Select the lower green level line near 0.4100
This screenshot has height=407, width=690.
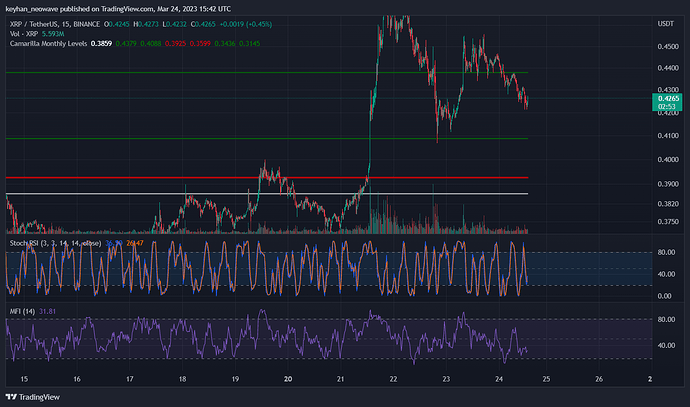click(200, 138)
